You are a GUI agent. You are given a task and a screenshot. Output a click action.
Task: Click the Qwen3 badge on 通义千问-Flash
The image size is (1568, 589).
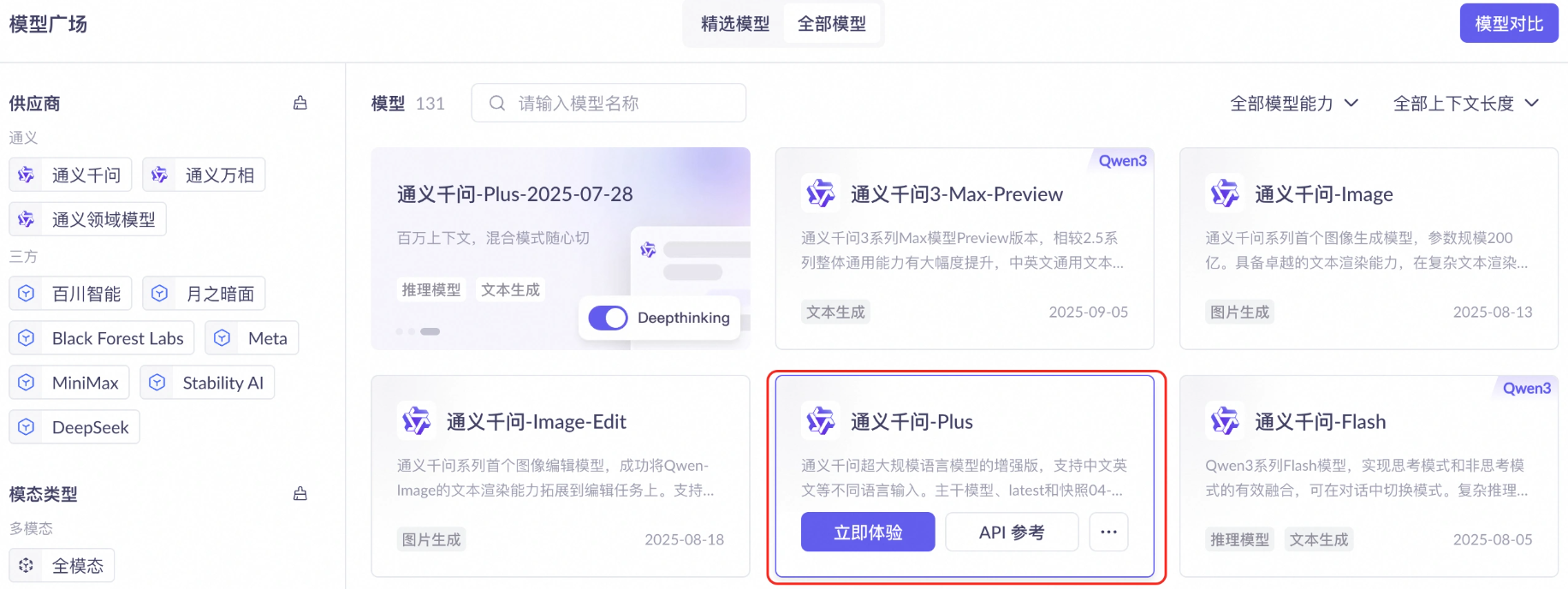point(1526,388)
